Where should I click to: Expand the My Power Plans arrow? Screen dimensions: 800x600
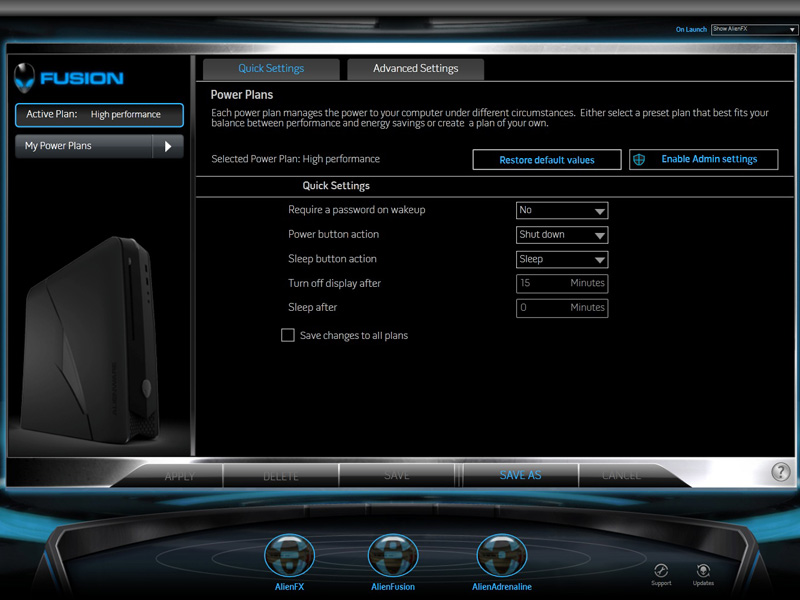pyautogui.click(x=168, y=146)
